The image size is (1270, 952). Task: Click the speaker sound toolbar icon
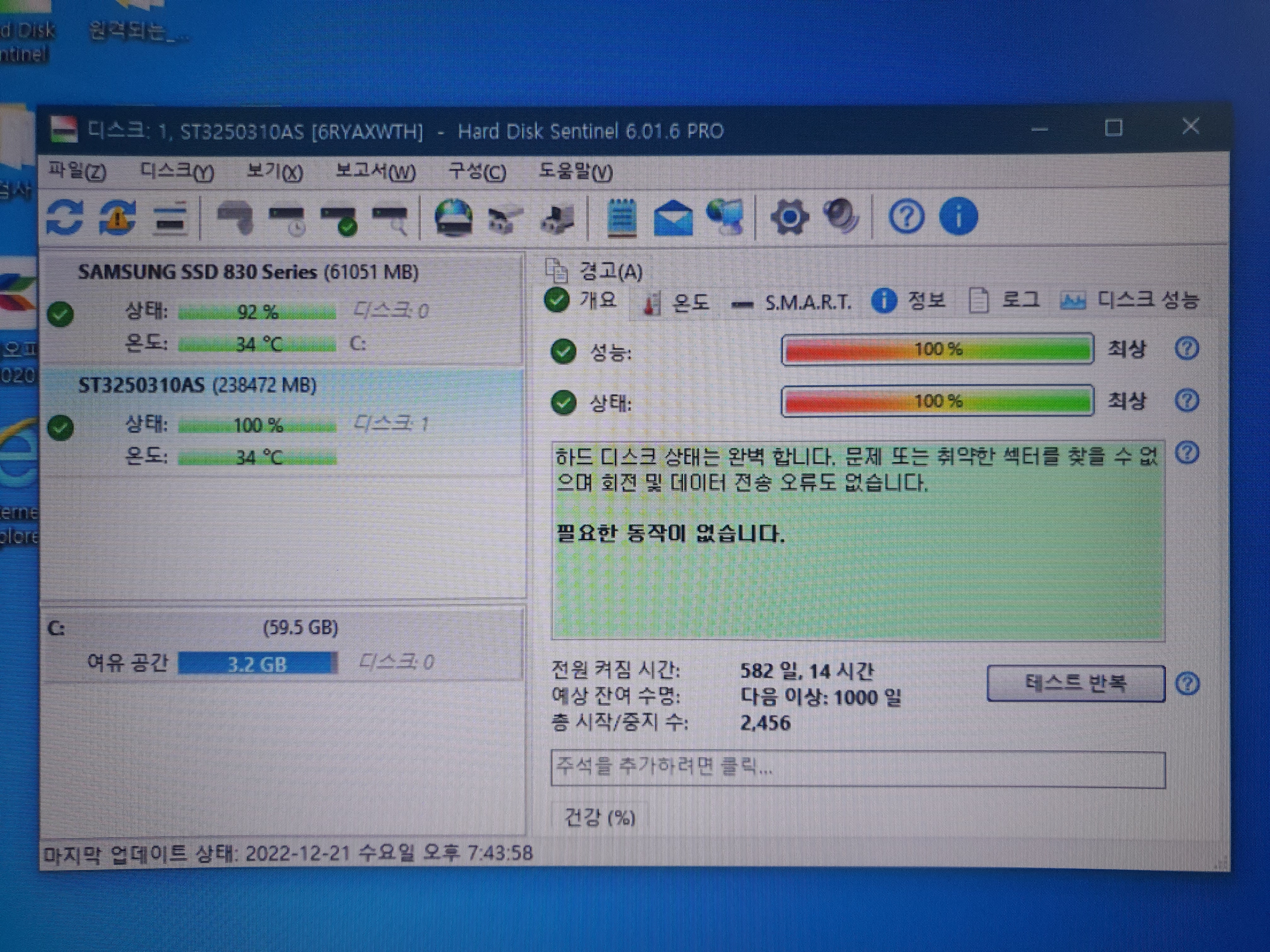[x=841, y=216]
